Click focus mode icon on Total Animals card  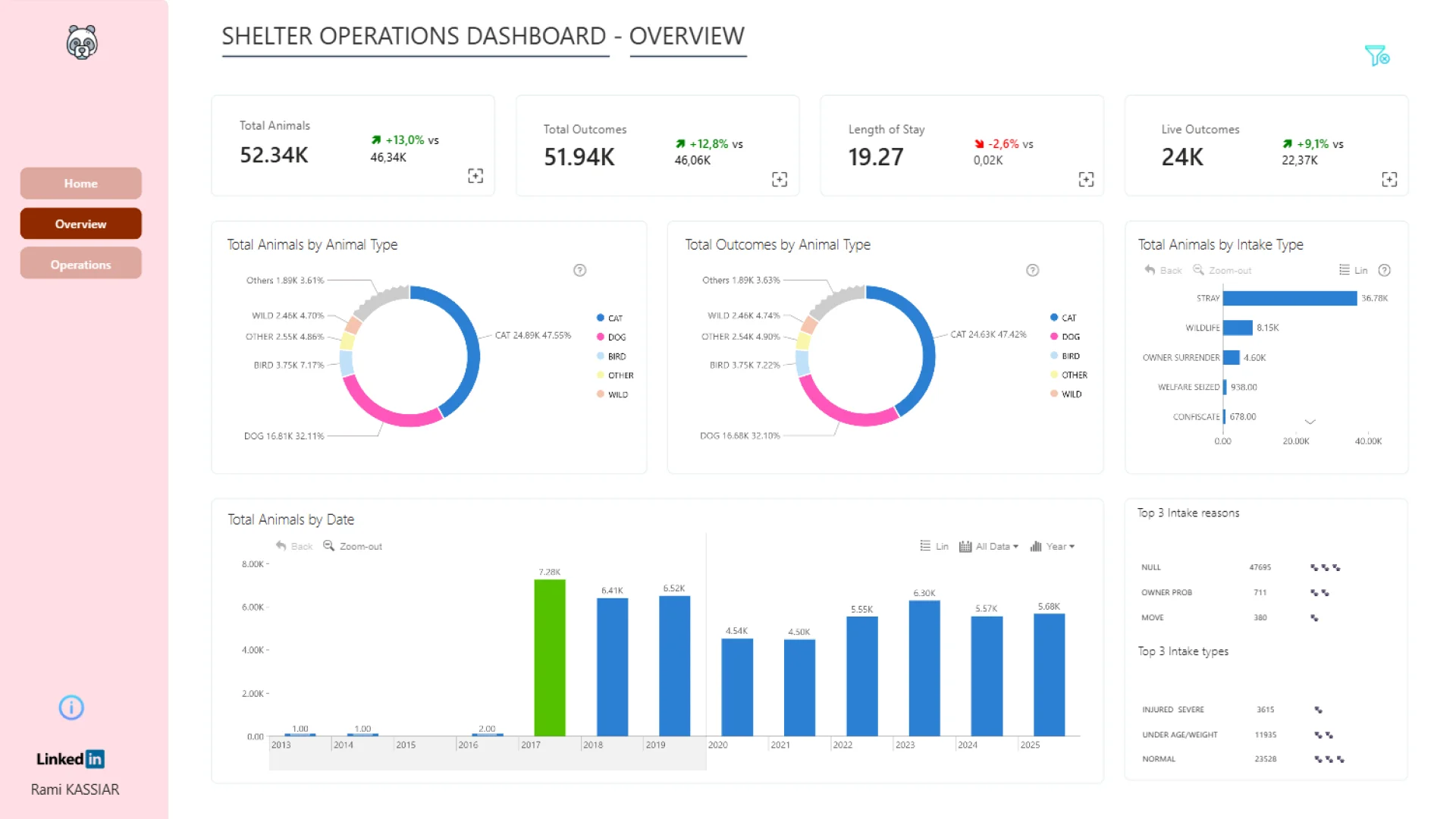pyautogui.click(x=475, y=176)
